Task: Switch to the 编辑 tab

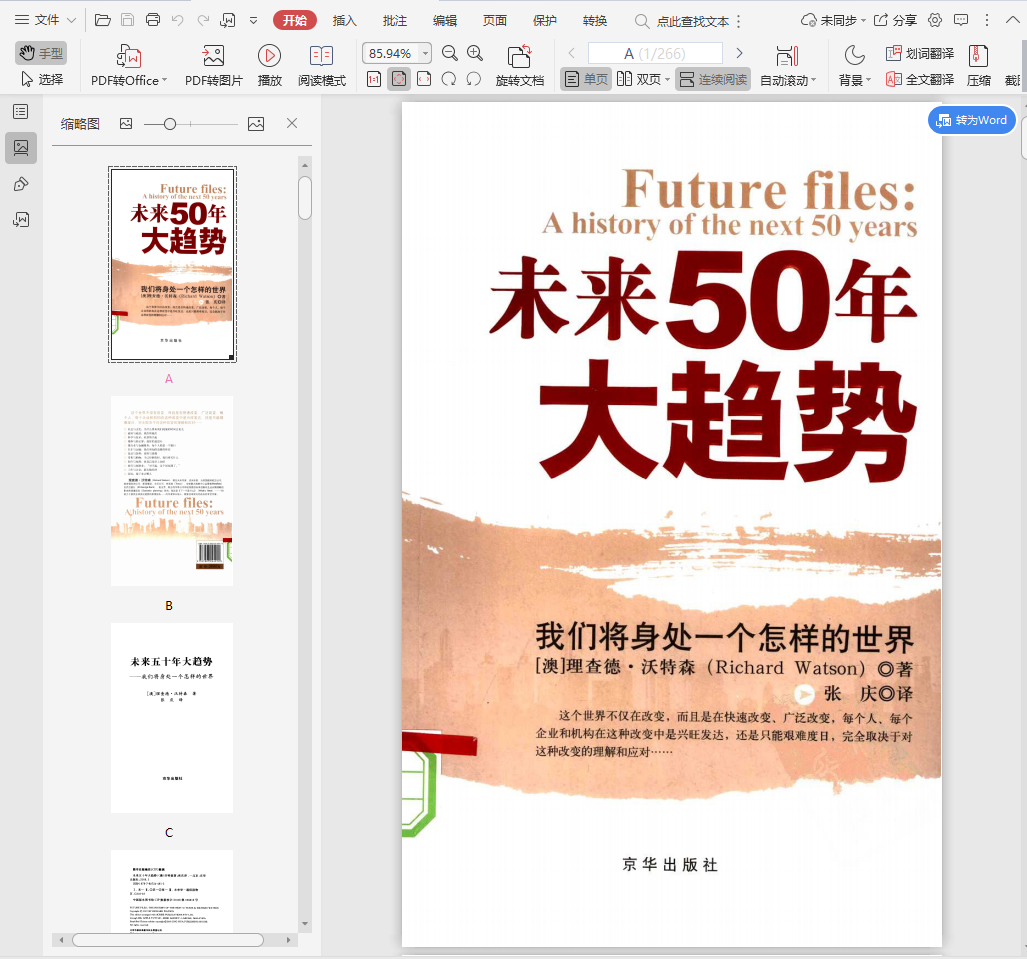Action: (445, 20)
